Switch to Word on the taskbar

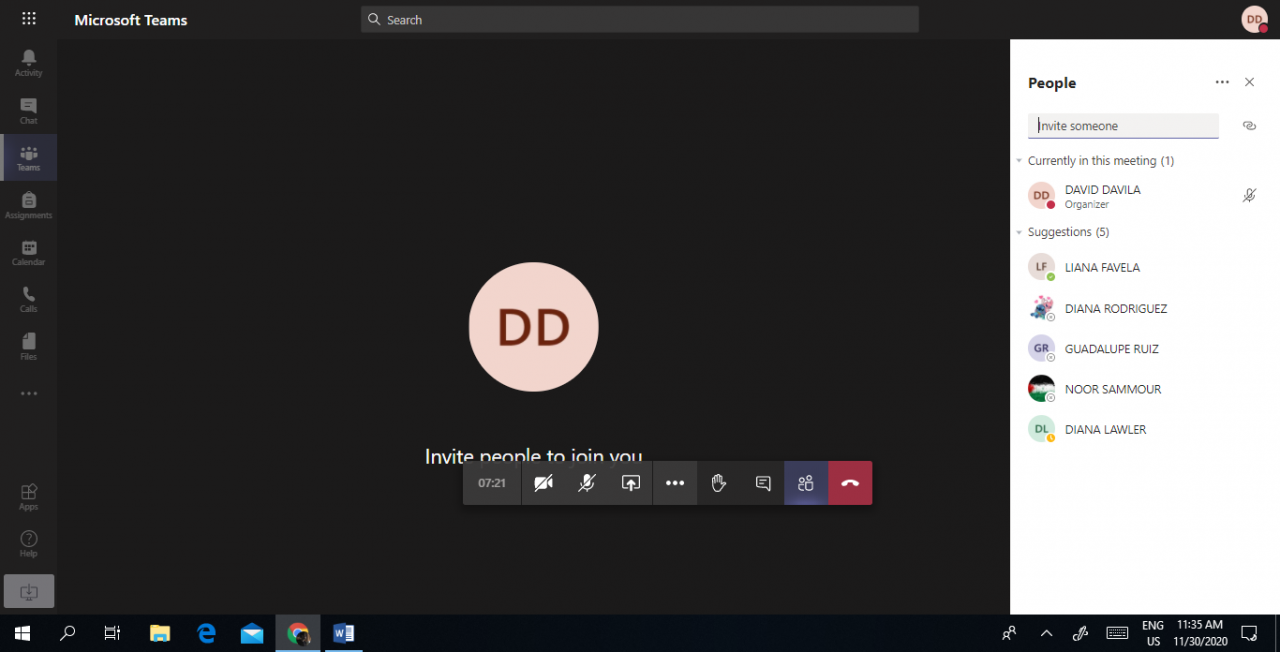coord(344,633)
